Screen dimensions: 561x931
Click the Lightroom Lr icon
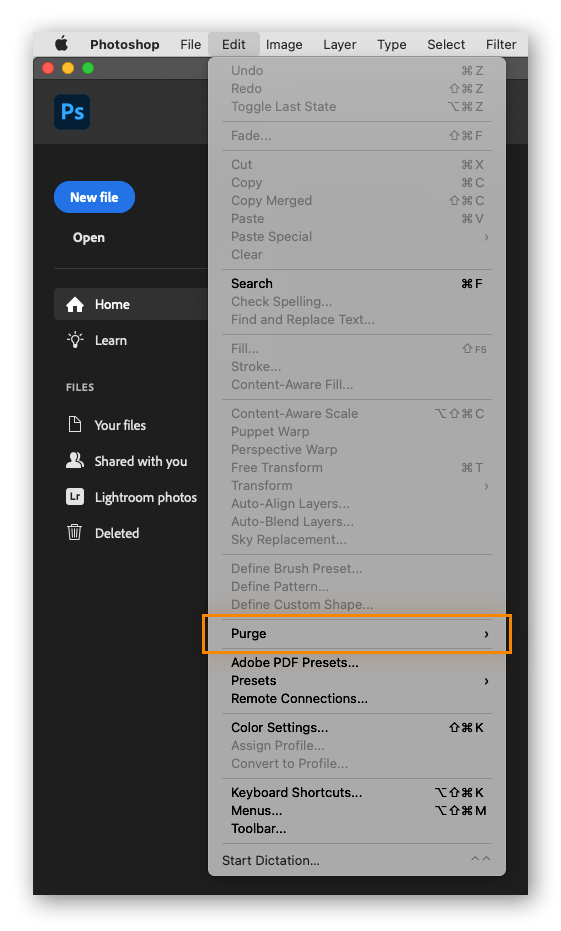75,496
